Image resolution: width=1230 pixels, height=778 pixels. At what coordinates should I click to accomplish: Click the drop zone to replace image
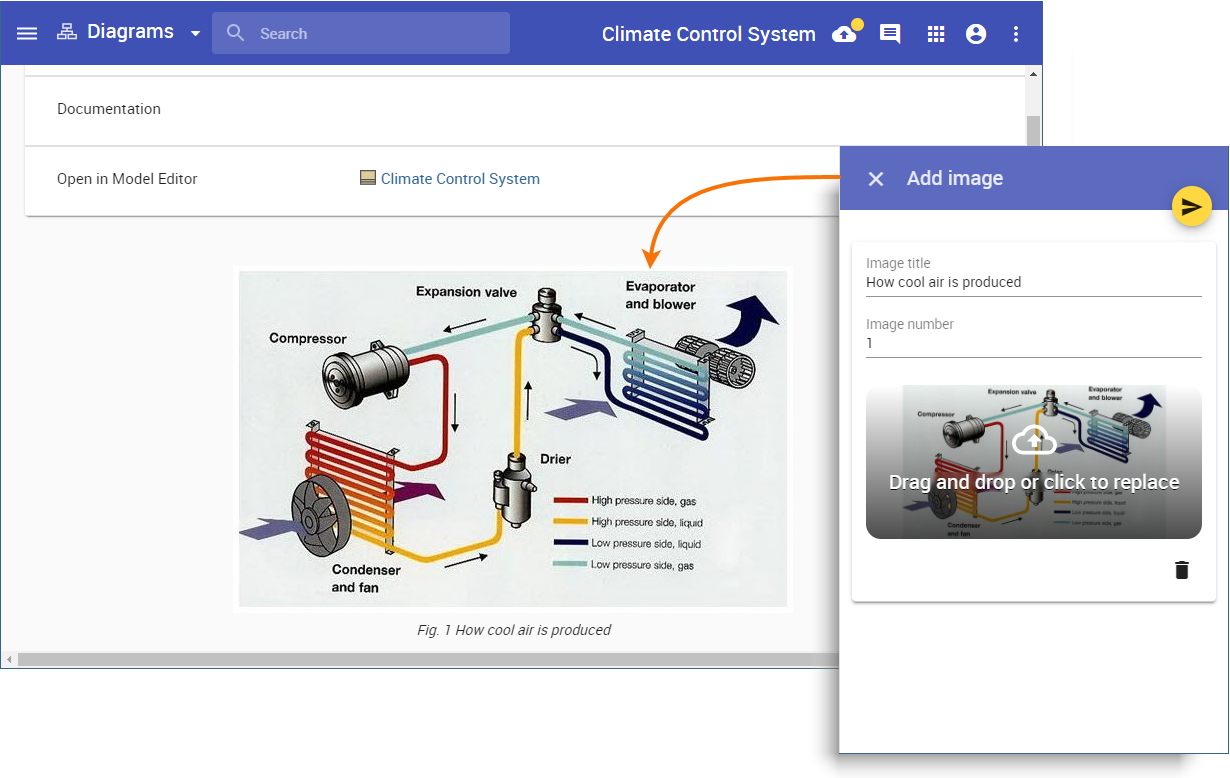click(x=1033, y=462)
